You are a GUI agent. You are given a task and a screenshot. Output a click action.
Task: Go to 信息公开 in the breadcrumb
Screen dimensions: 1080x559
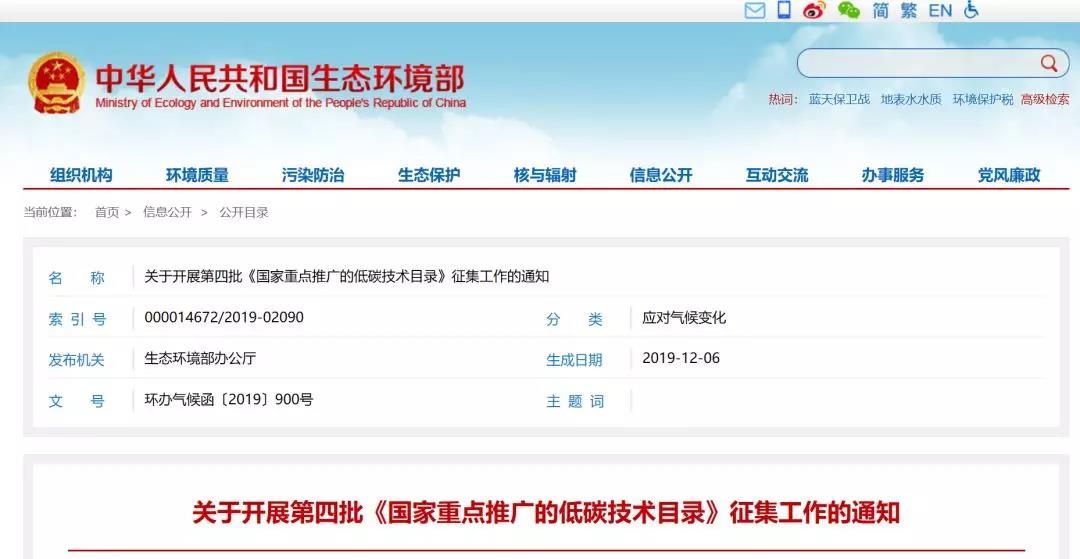(x=167, y=212)
